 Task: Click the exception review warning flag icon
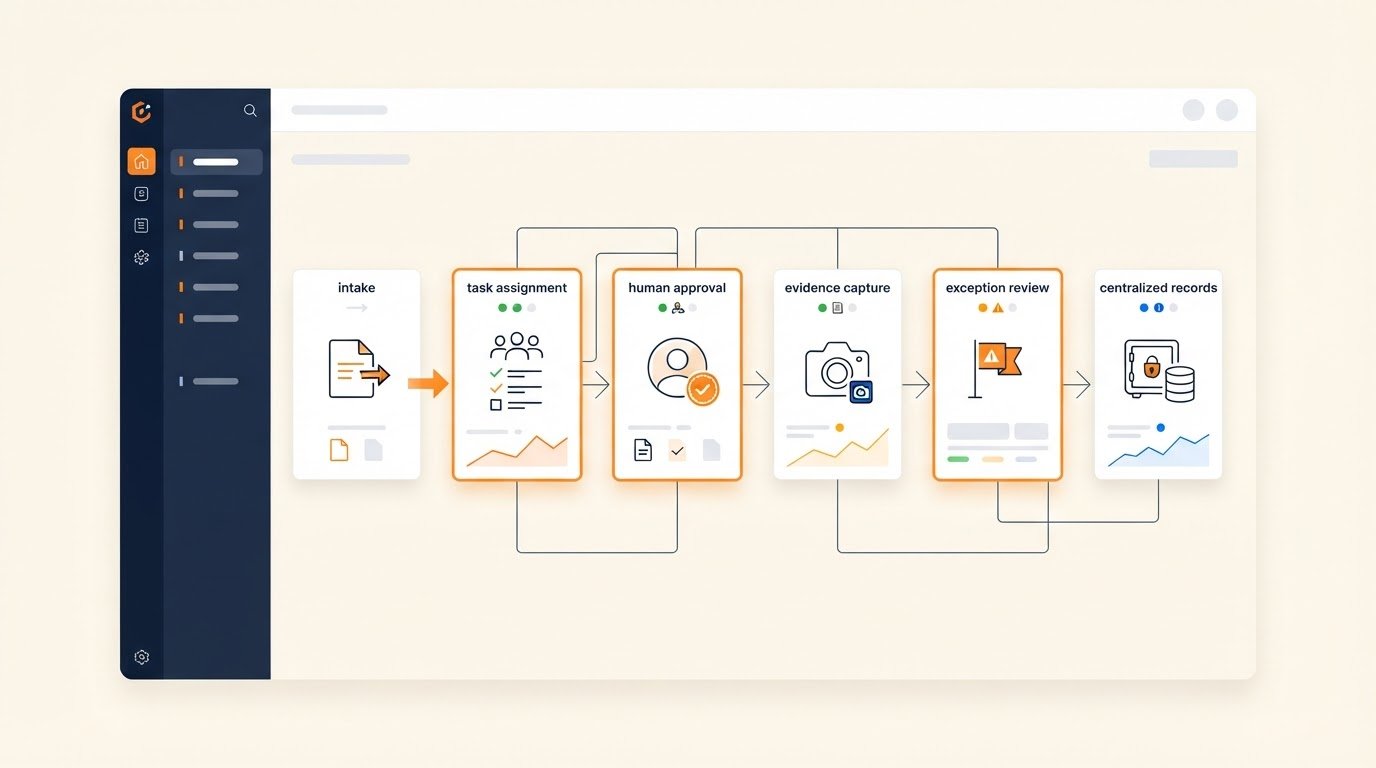click(x=995, y=368)
